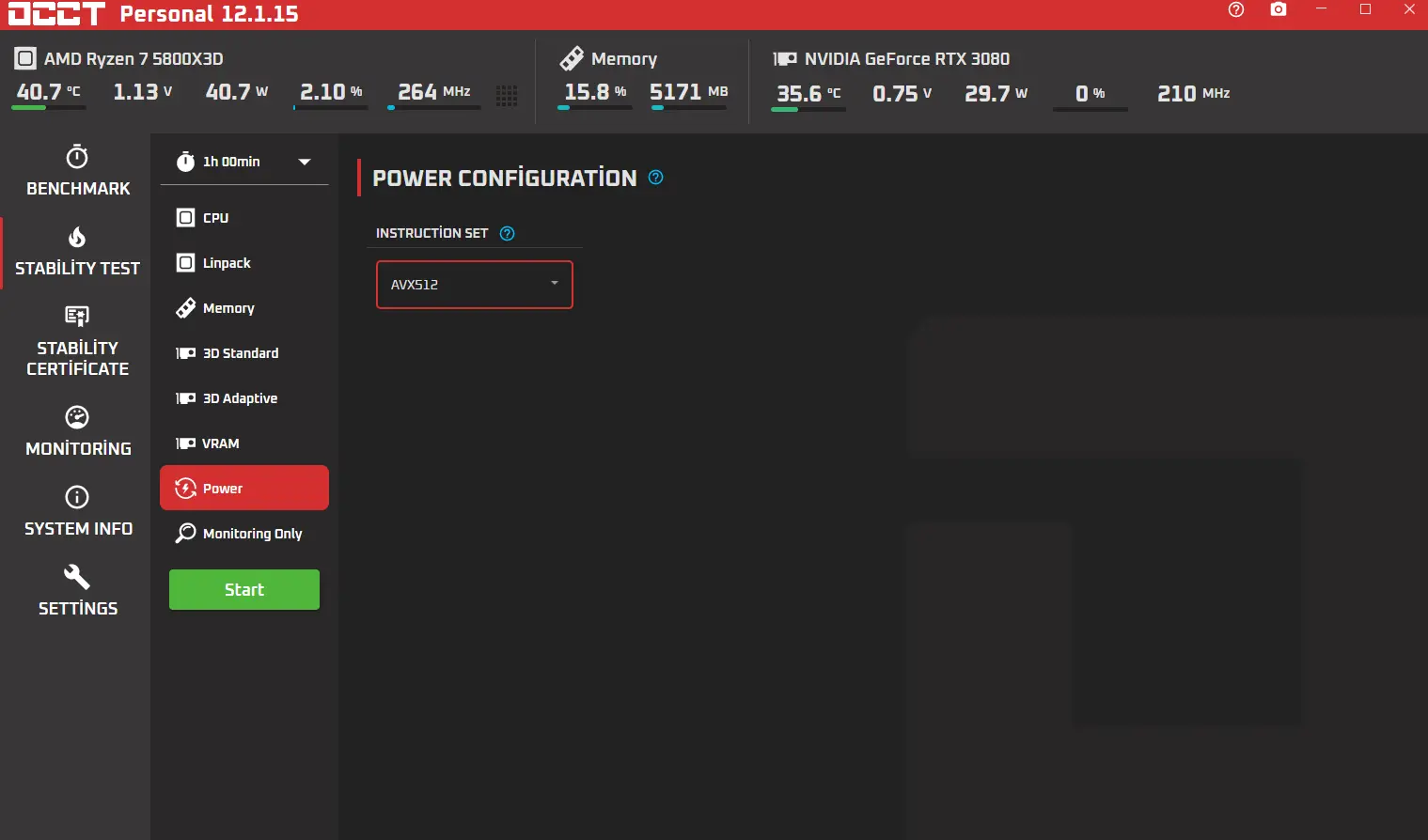Close the OCCT window

(x=1409, y=9)
